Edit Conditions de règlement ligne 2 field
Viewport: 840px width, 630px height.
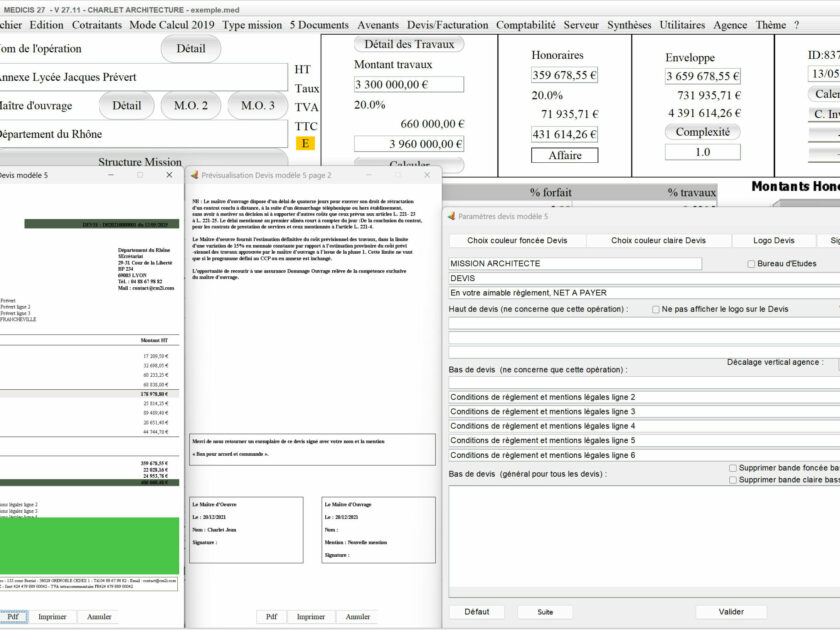coord(644,398)
